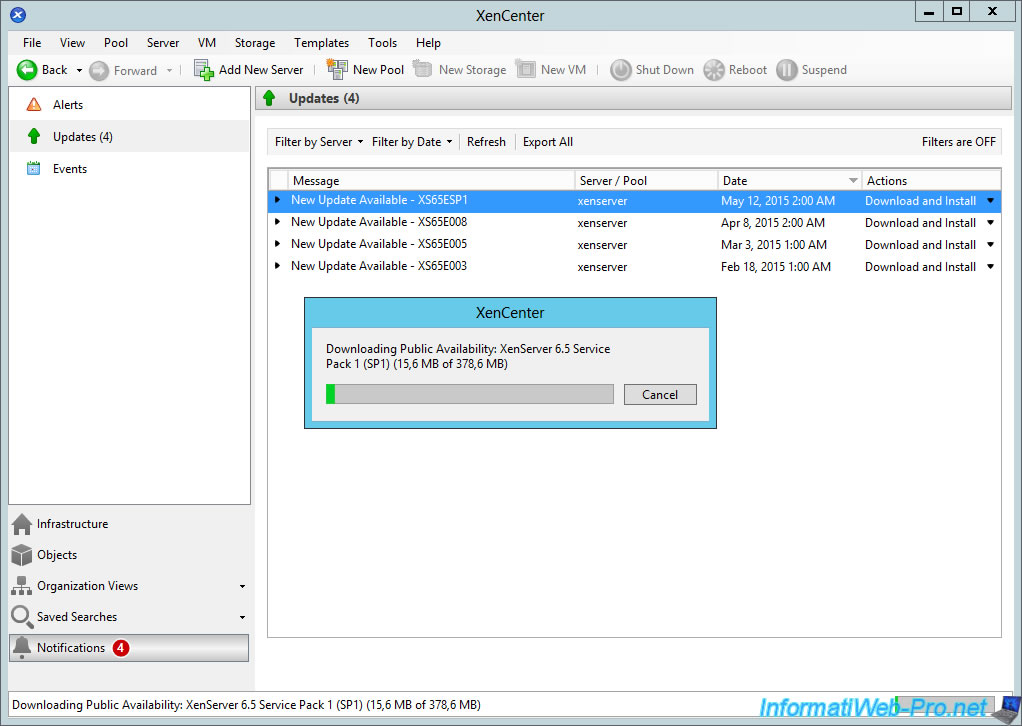This screenshot has height=726, width=1022.
Task: Click the Suspend pause icon
Action: 787,70
